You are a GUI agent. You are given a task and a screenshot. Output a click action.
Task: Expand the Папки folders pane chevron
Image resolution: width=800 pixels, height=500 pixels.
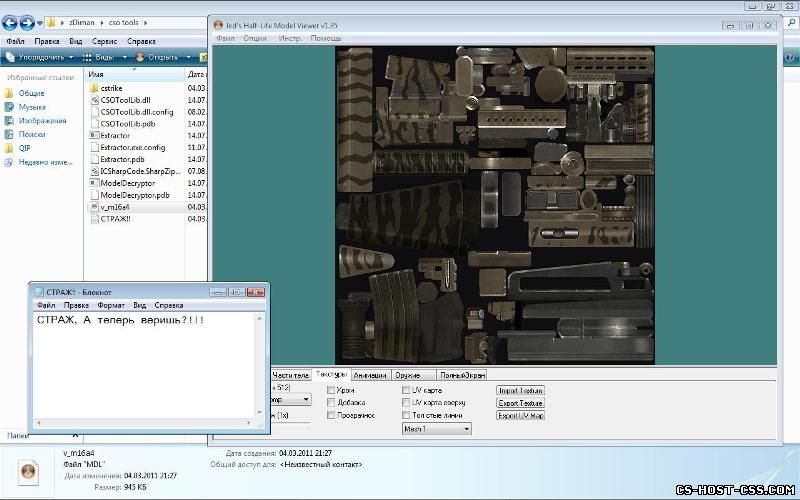[76, 436]
